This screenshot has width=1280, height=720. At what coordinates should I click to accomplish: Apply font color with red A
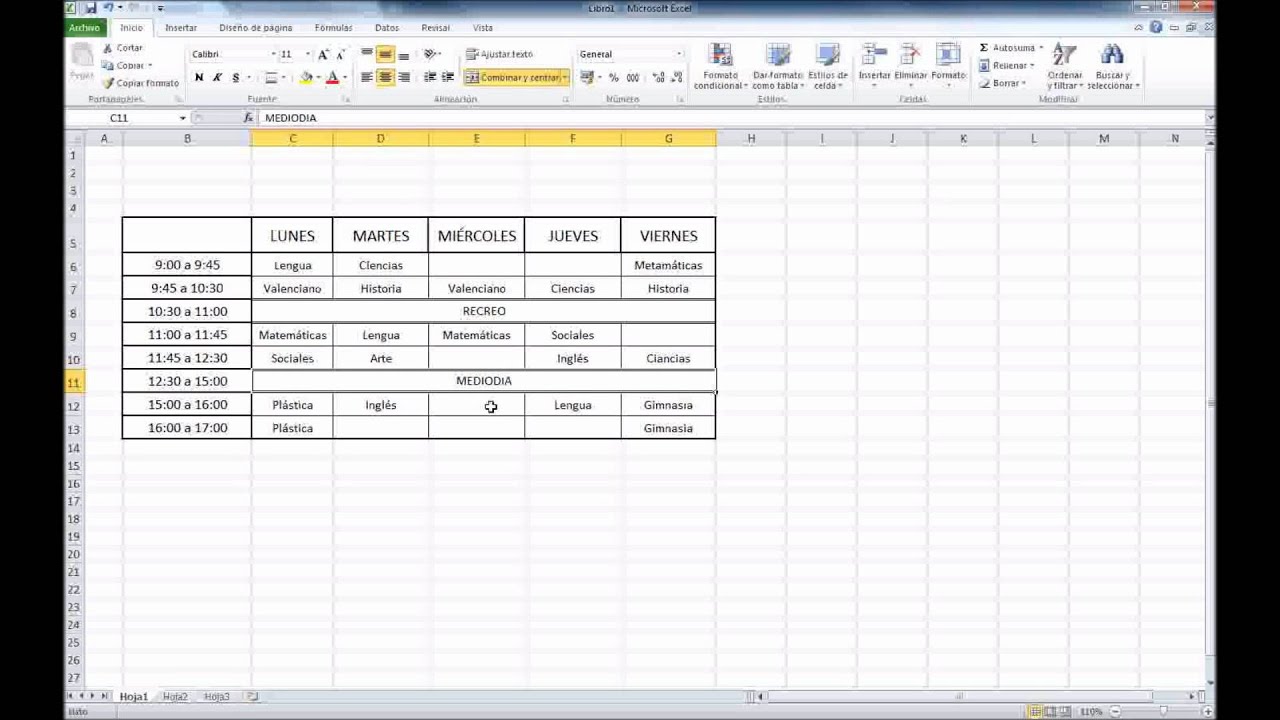click(x=332, y=77)
